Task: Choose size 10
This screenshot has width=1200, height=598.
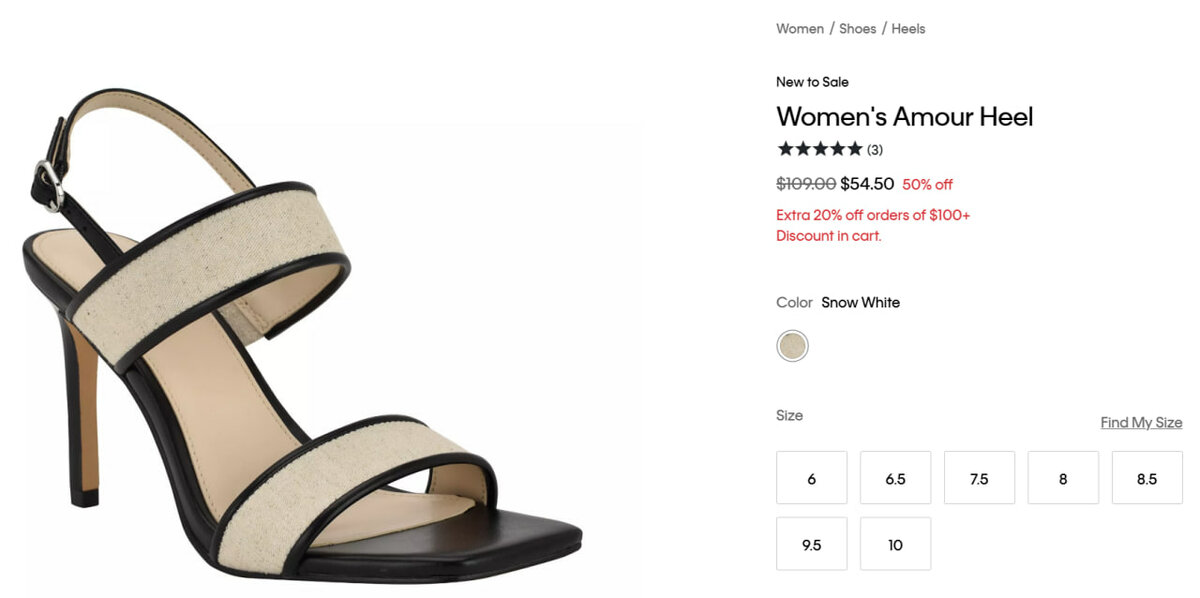Action: point(895,544)
